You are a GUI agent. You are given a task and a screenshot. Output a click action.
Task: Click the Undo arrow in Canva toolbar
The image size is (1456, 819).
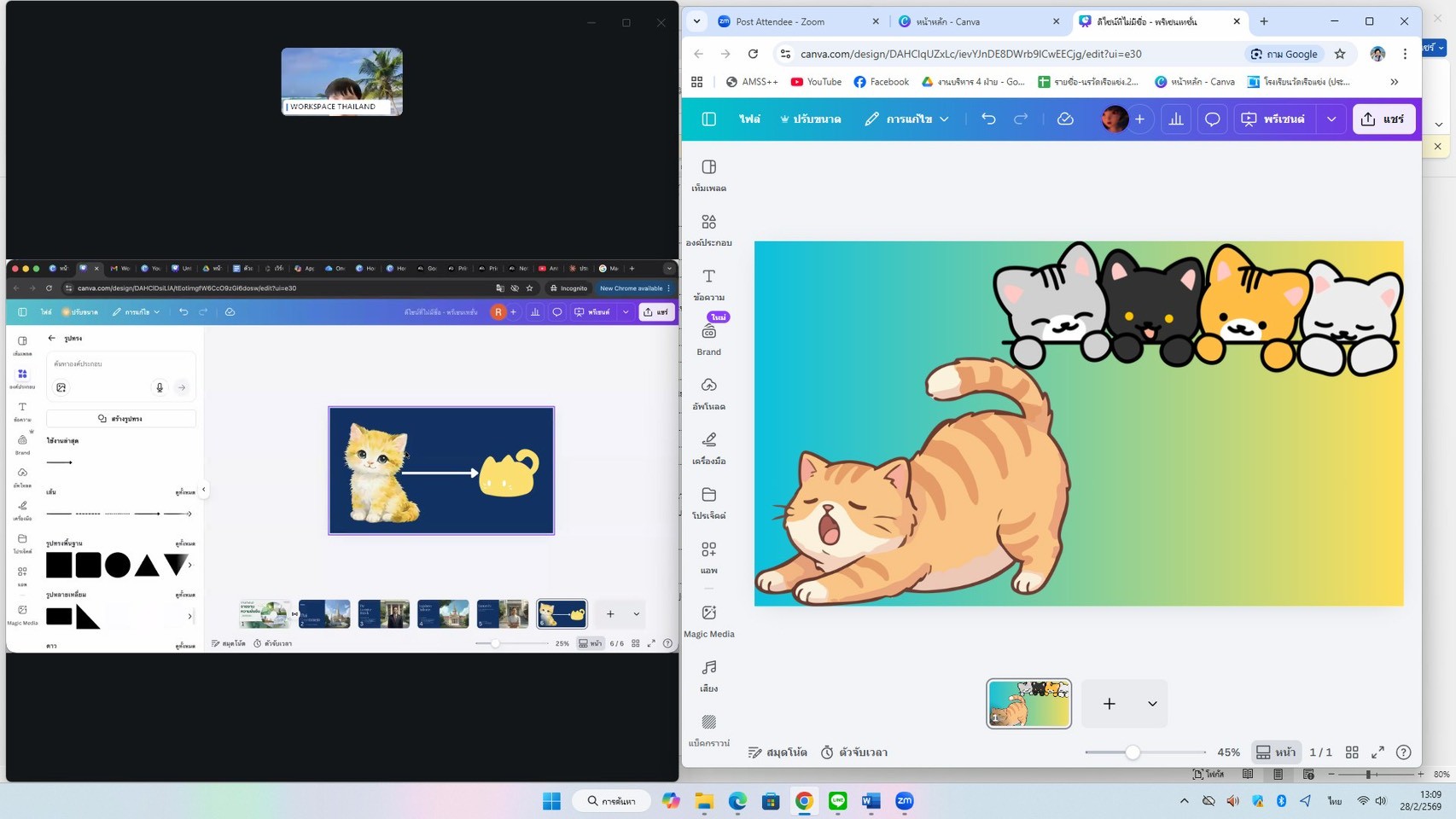tap(988, 119)
